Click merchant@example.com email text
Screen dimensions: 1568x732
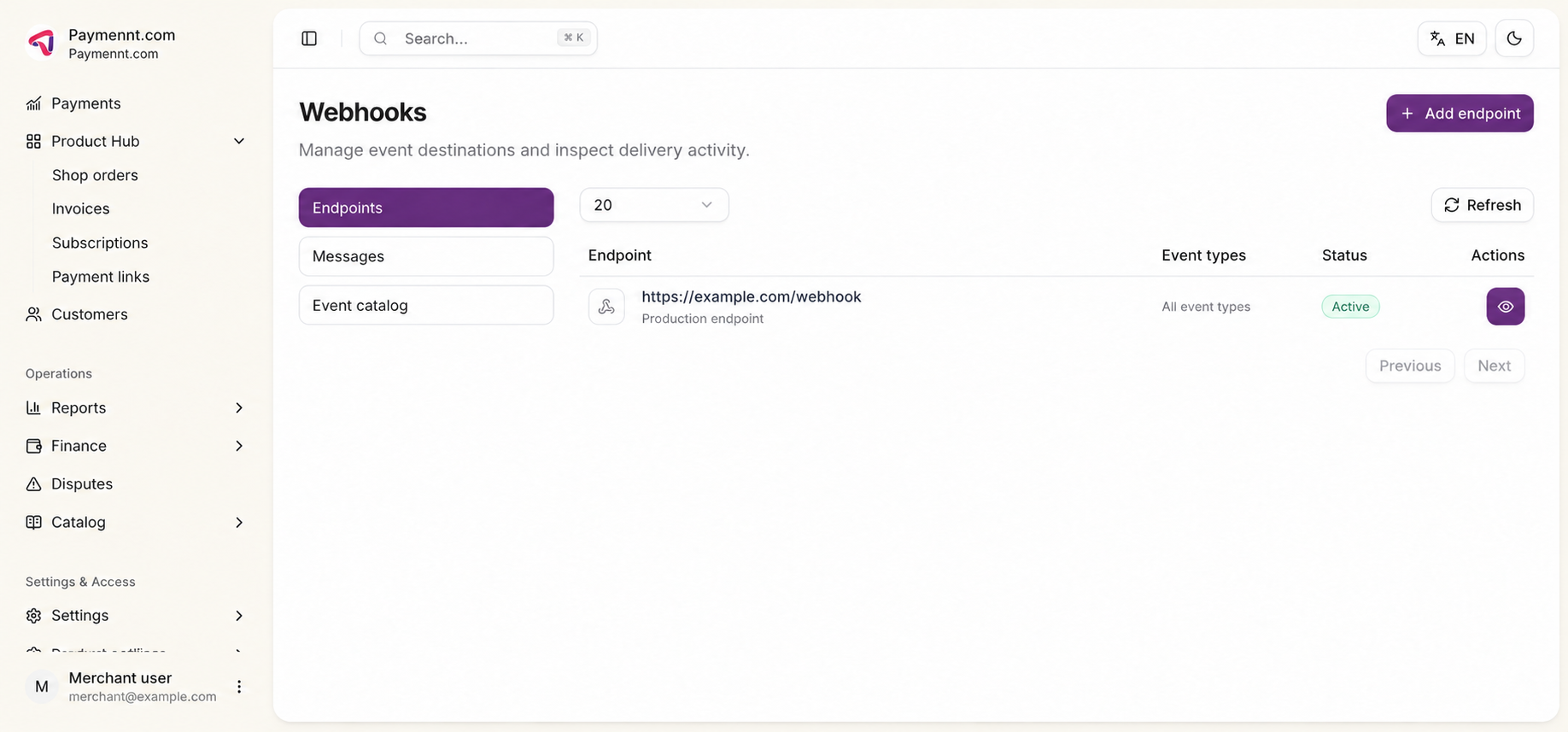click(143, 697)
